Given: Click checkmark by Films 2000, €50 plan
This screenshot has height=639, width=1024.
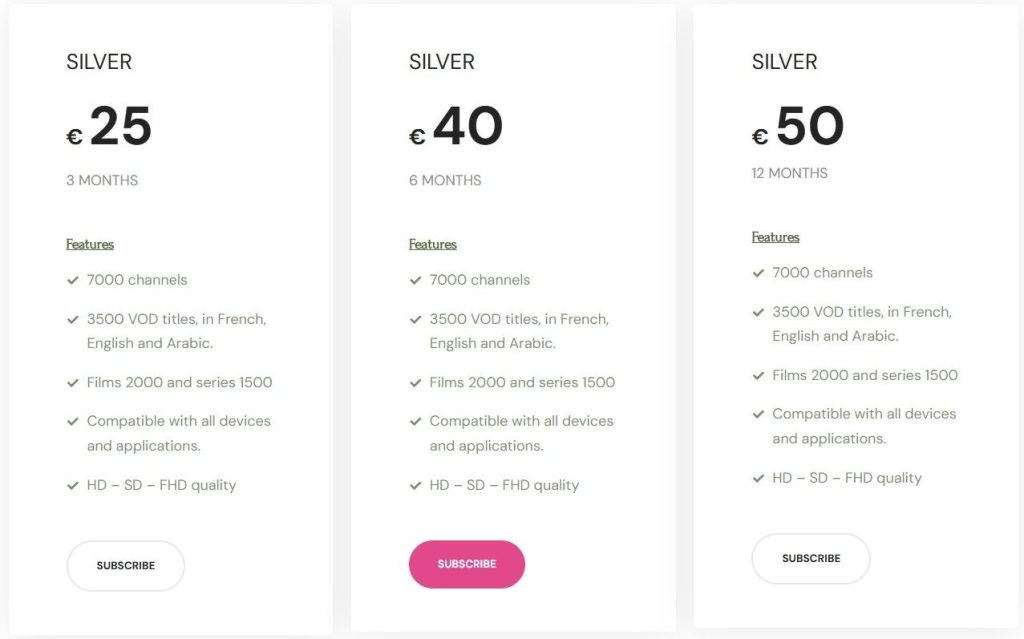Looking at the screenshot, I should pyautogui.click(x=759, y=376).
